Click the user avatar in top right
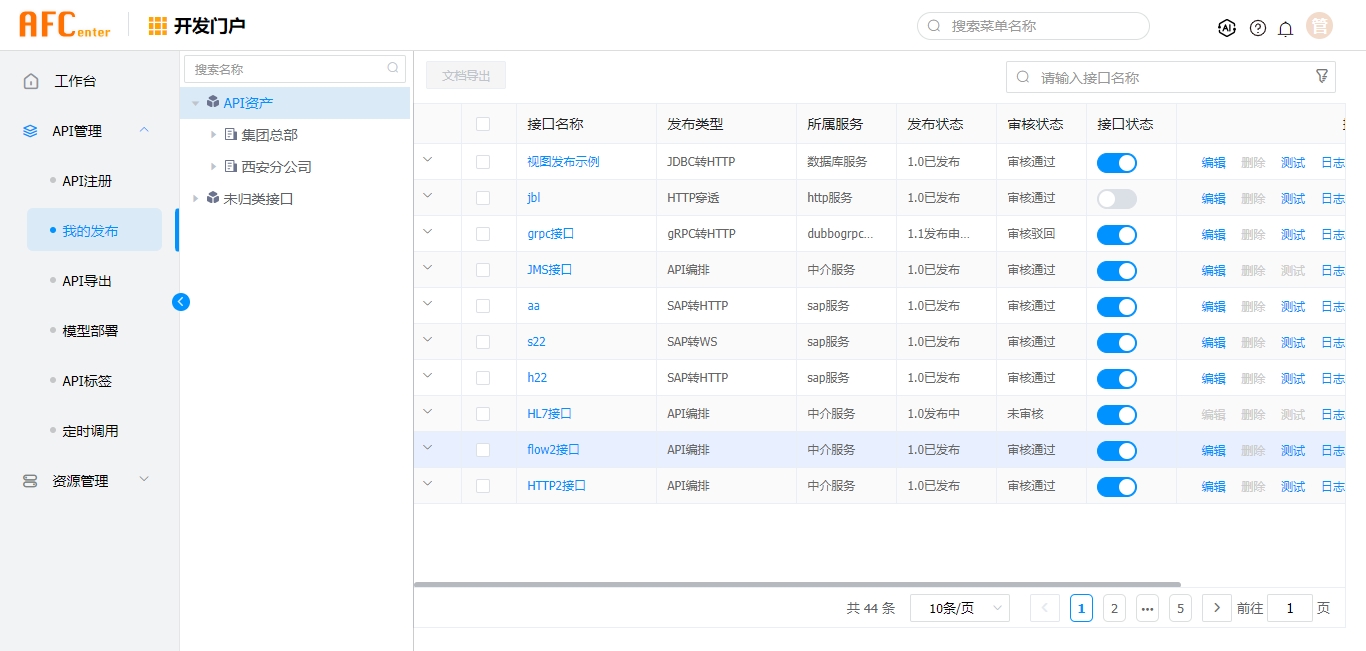Viewport: 1366px width, 651px height. pyautogui.click(x=1320, y=27)
